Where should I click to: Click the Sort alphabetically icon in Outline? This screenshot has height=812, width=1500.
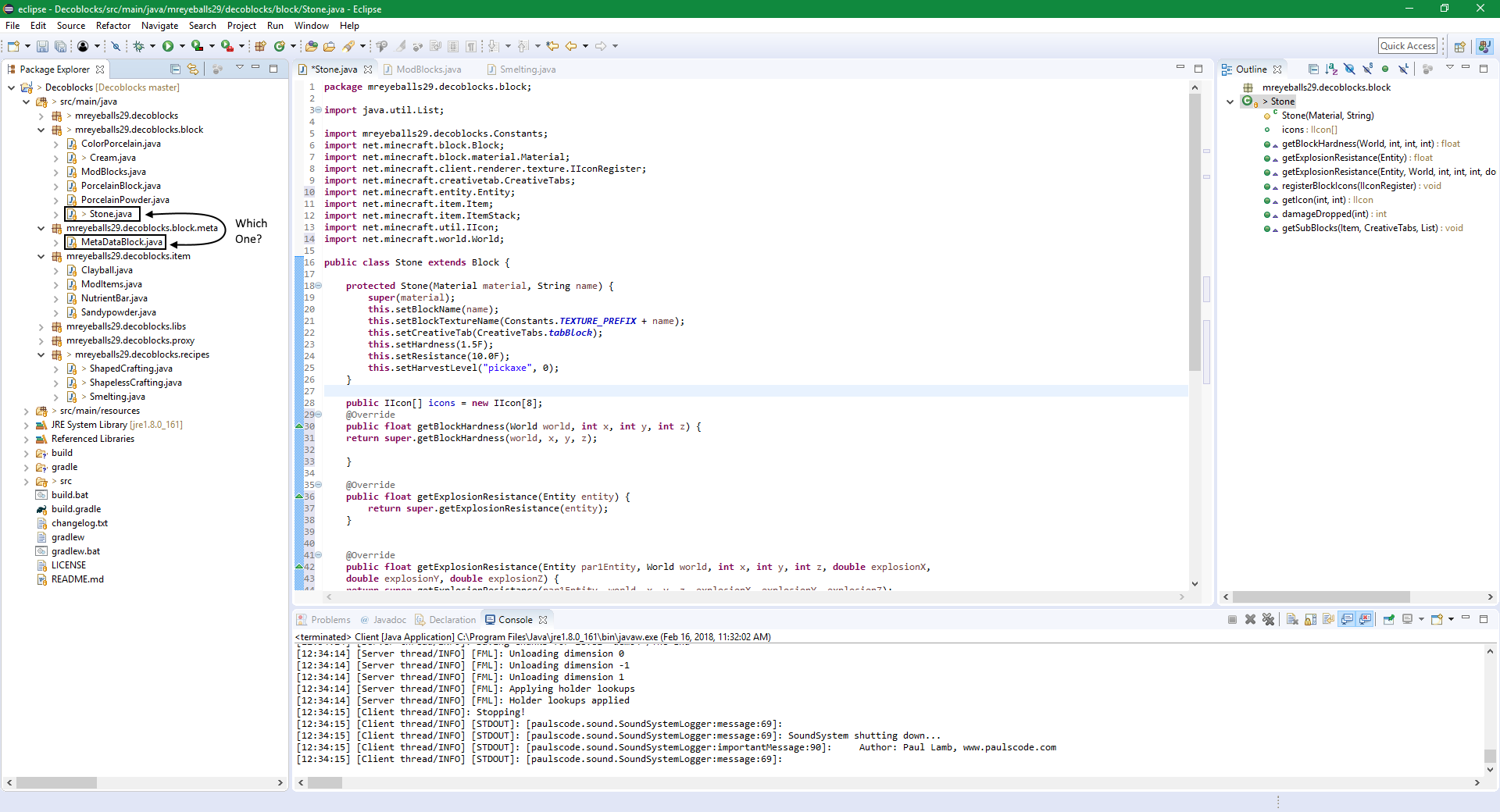[1331, 69]
